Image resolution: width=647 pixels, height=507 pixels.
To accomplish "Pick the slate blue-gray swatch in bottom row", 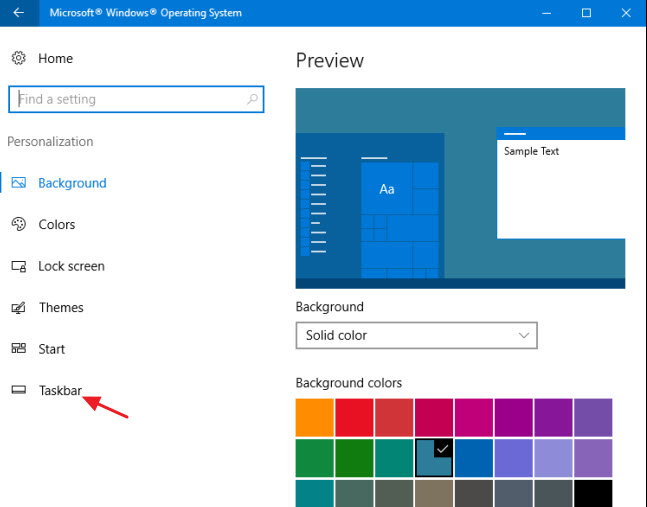I will pyautogui.click(x=514, y=493).
